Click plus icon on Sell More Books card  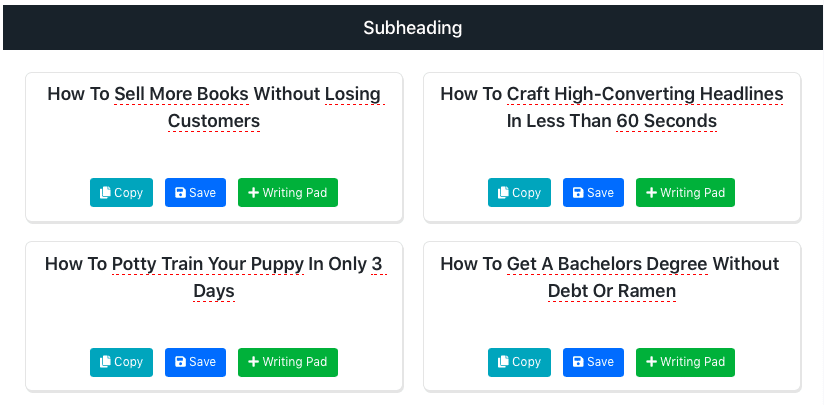point(253,193)
